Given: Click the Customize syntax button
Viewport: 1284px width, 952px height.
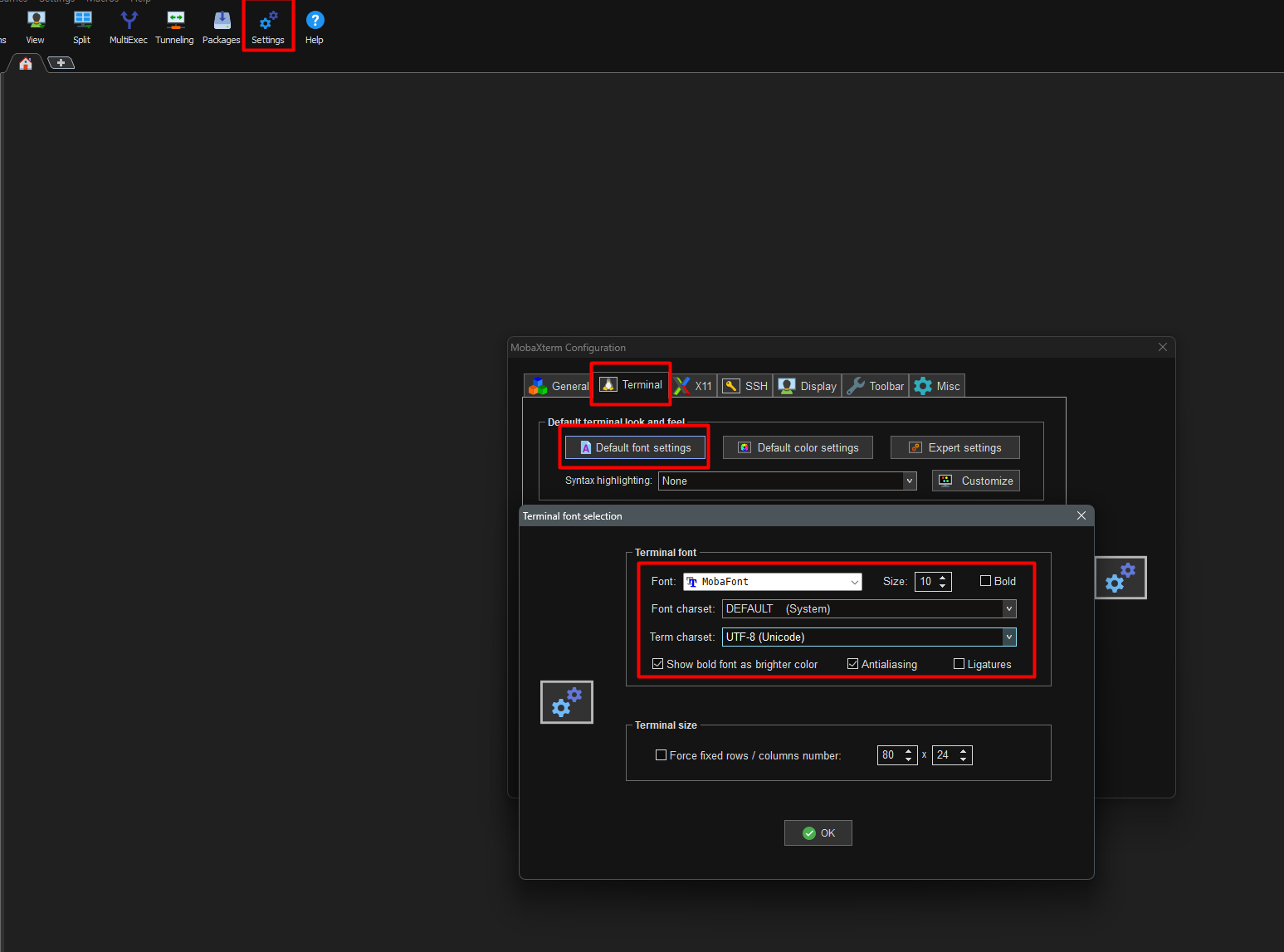Looking at the screenshot, I should click(975, 481).
